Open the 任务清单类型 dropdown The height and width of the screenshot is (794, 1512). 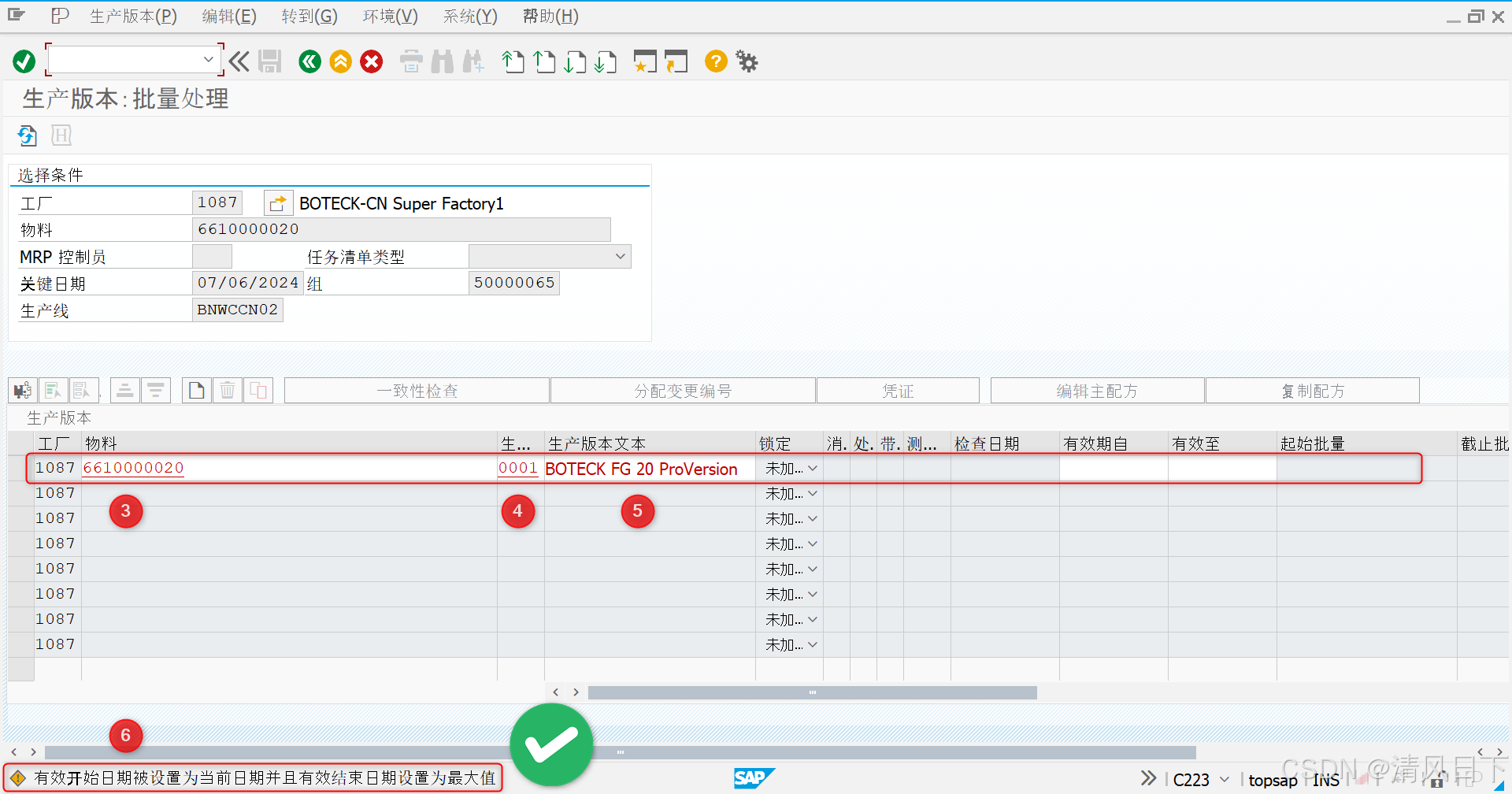621,257
